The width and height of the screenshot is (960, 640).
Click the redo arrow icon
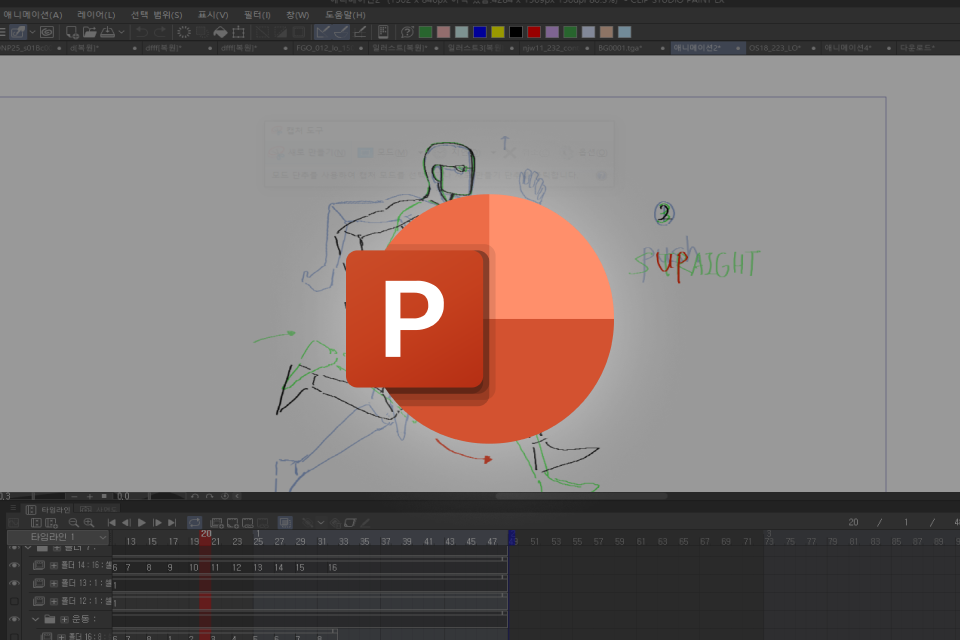coord(160,32)
